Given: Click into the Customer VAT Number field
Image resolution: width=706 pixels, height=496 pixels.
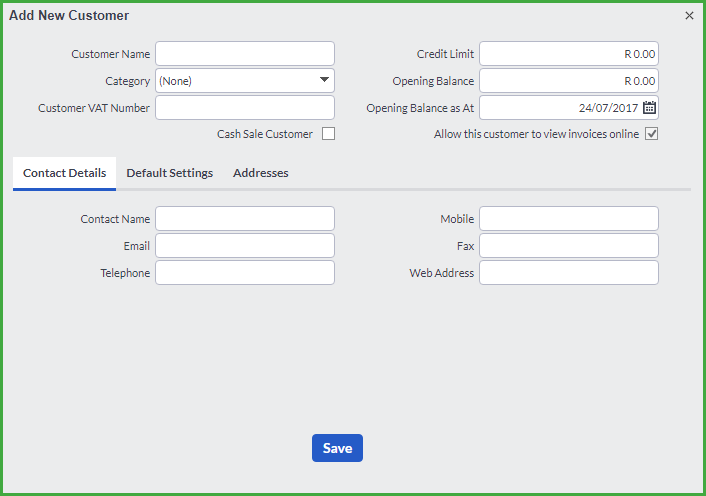Looking at the screenshot, I should click(245, 108).
